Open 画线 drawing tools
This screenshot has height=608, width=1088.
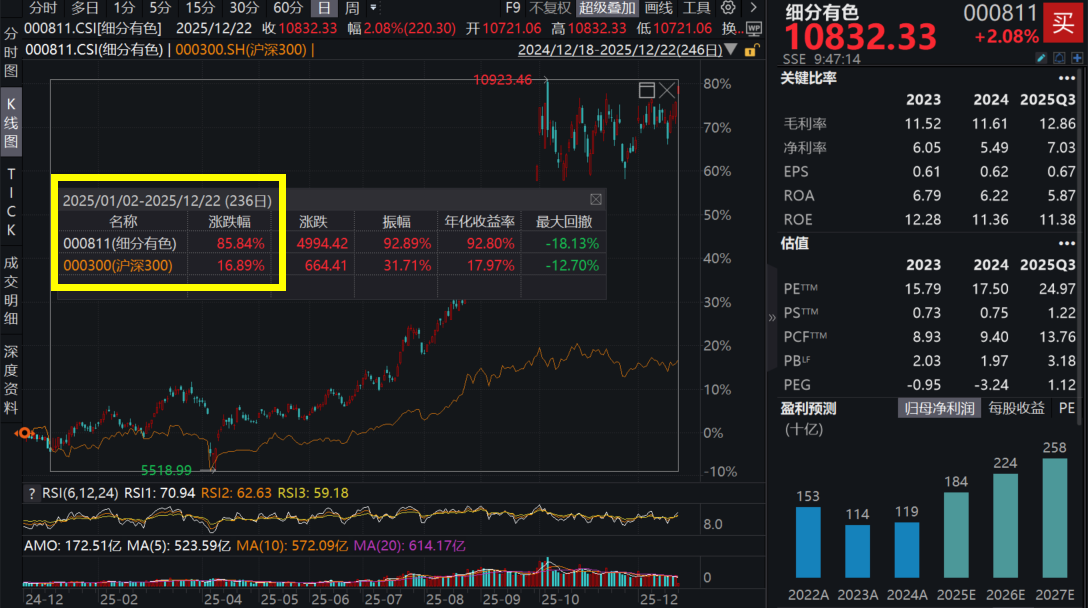658,8
